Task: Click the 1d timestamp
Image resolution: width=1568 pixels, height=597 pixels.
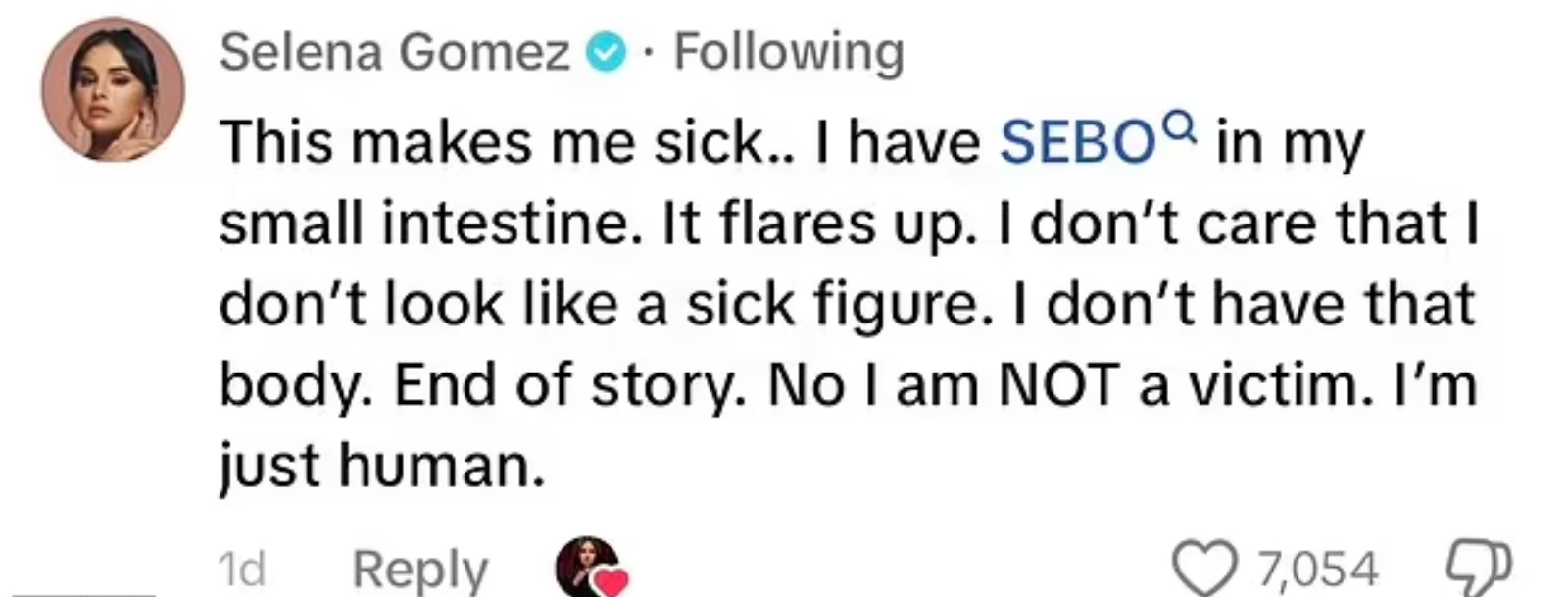Action: [241, 570]
